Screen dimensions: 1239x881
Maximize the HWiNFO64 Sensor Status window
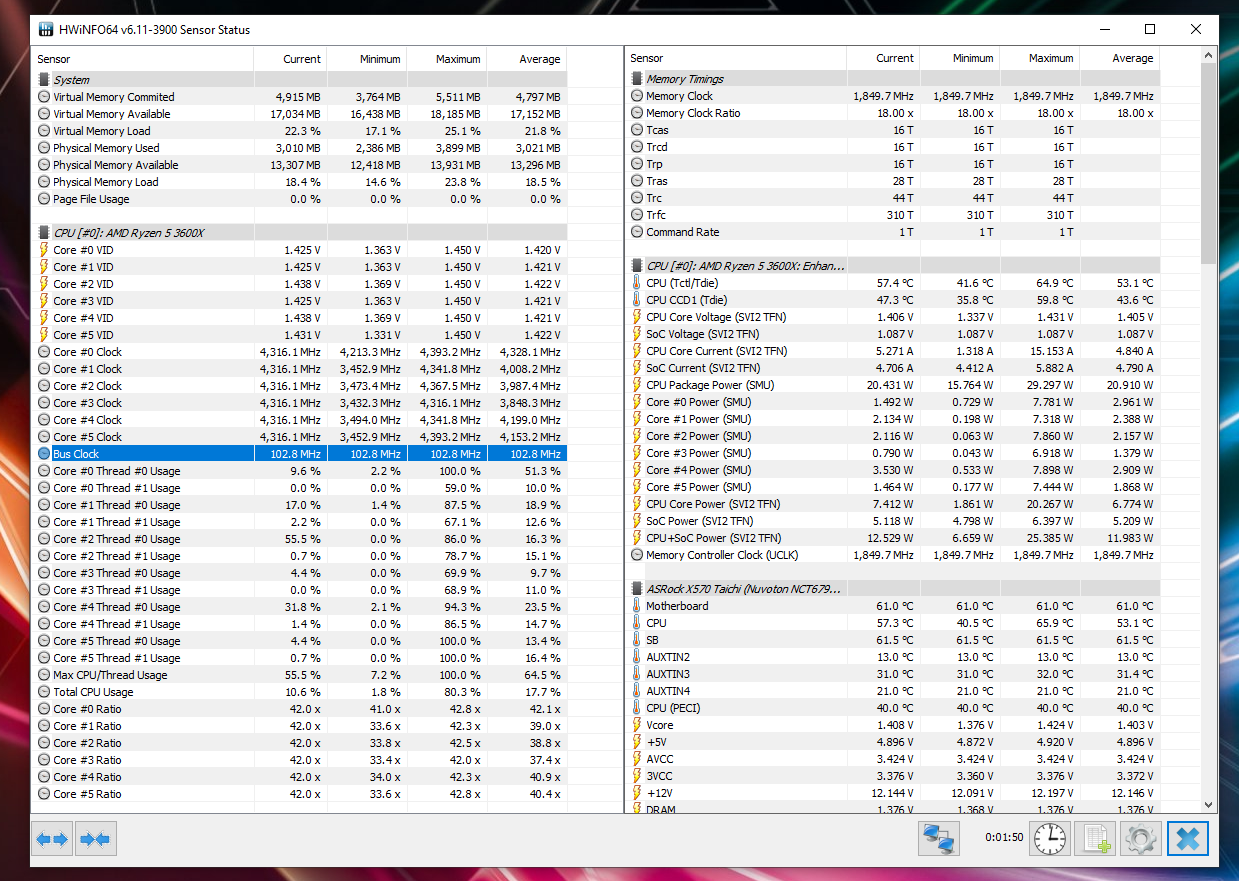click(x=1150, y=29)
